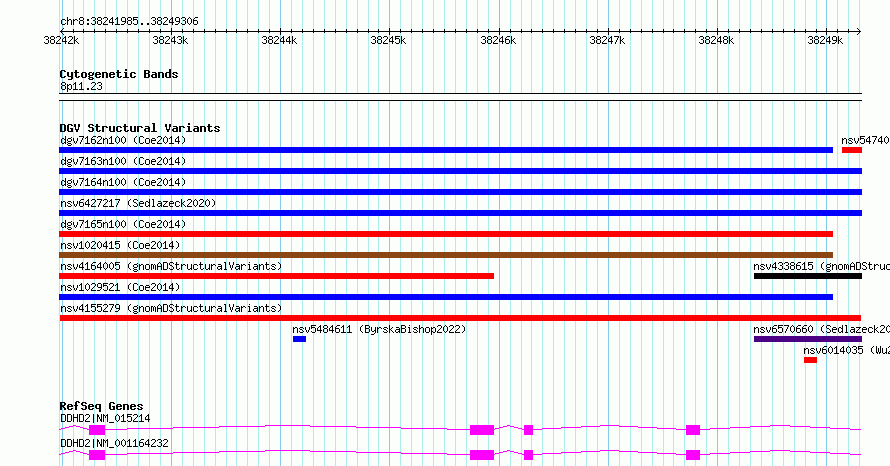Open the DDHD2|NM_001164232 transcript label
890x466 pixels.
click(x=114, y=443)
